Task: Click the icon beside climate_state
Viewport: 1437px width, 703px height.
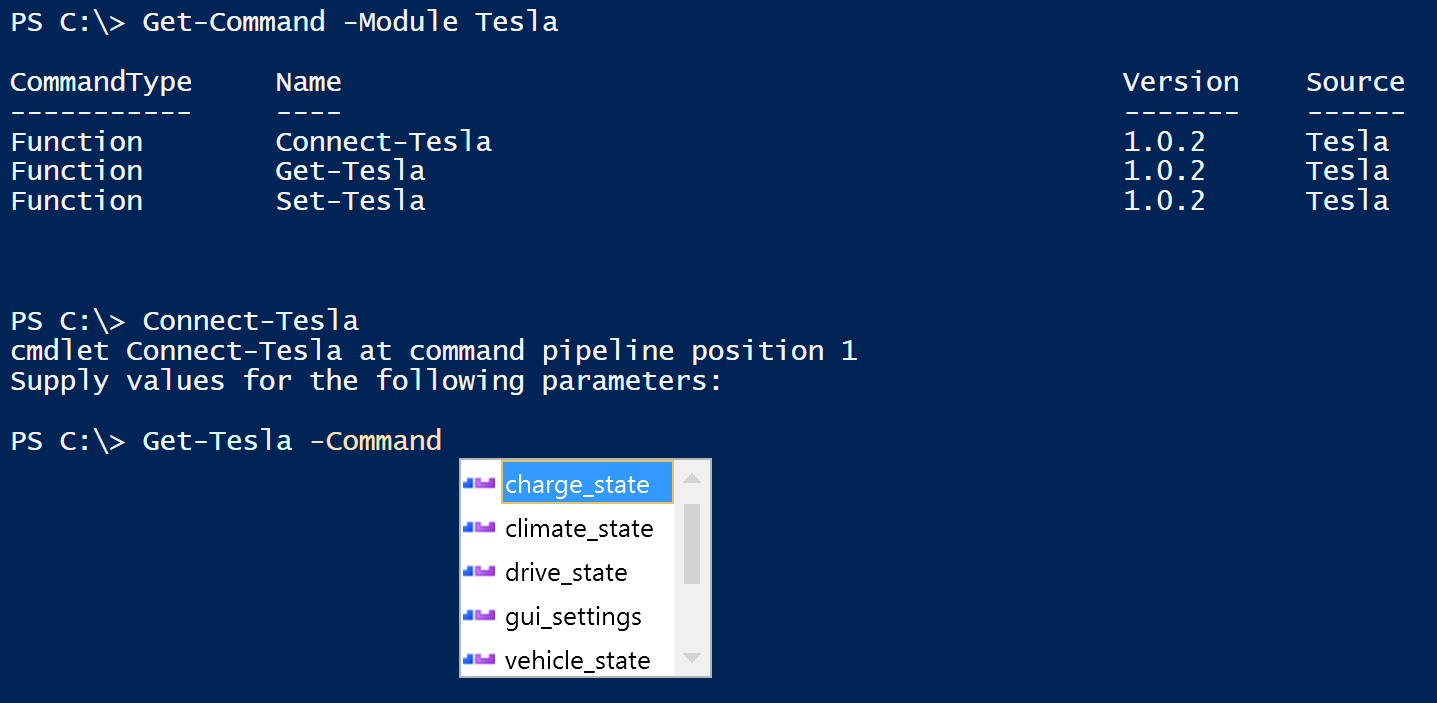Action: [480, 527]
